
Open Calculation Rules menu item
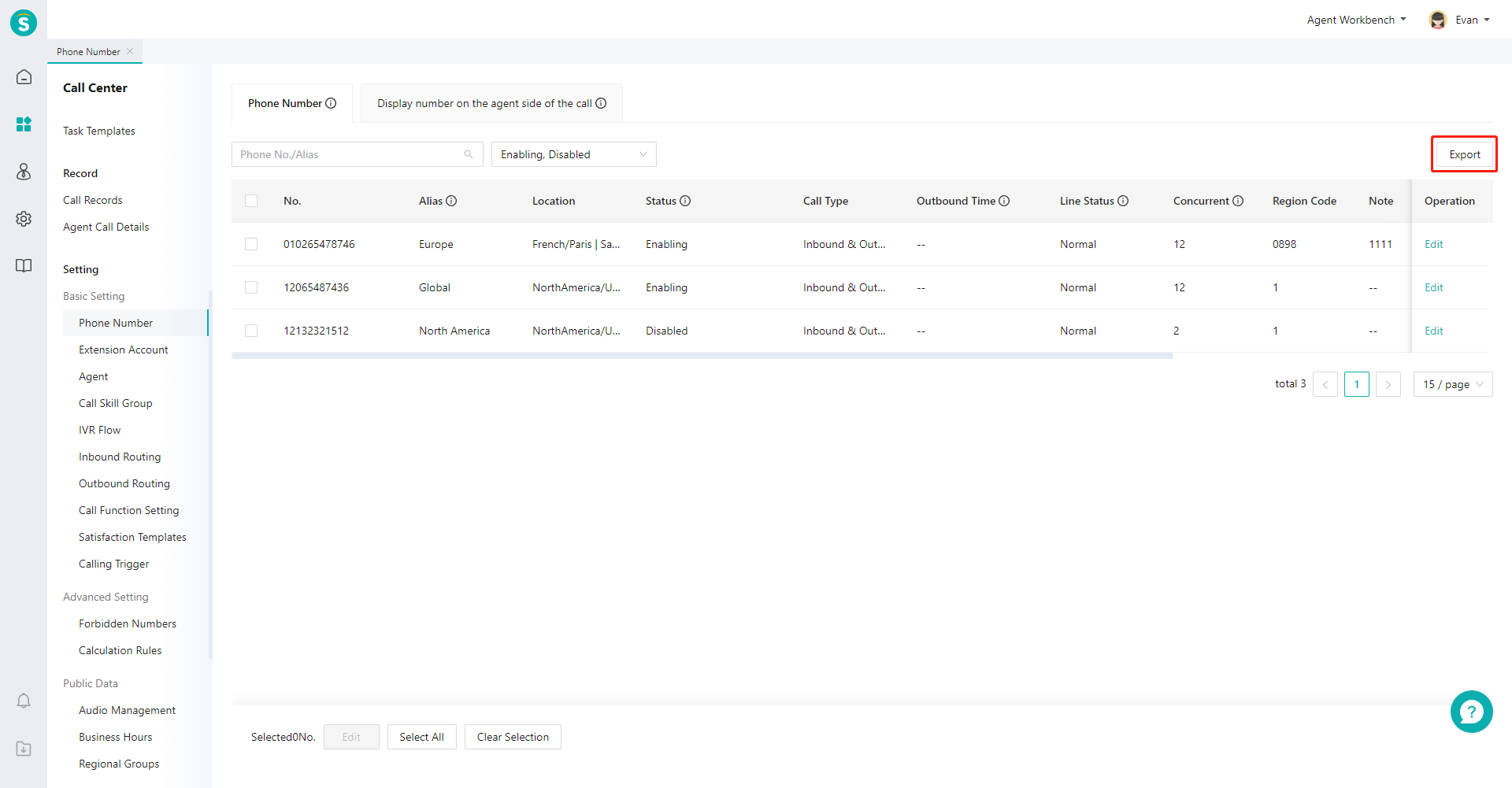120,650
